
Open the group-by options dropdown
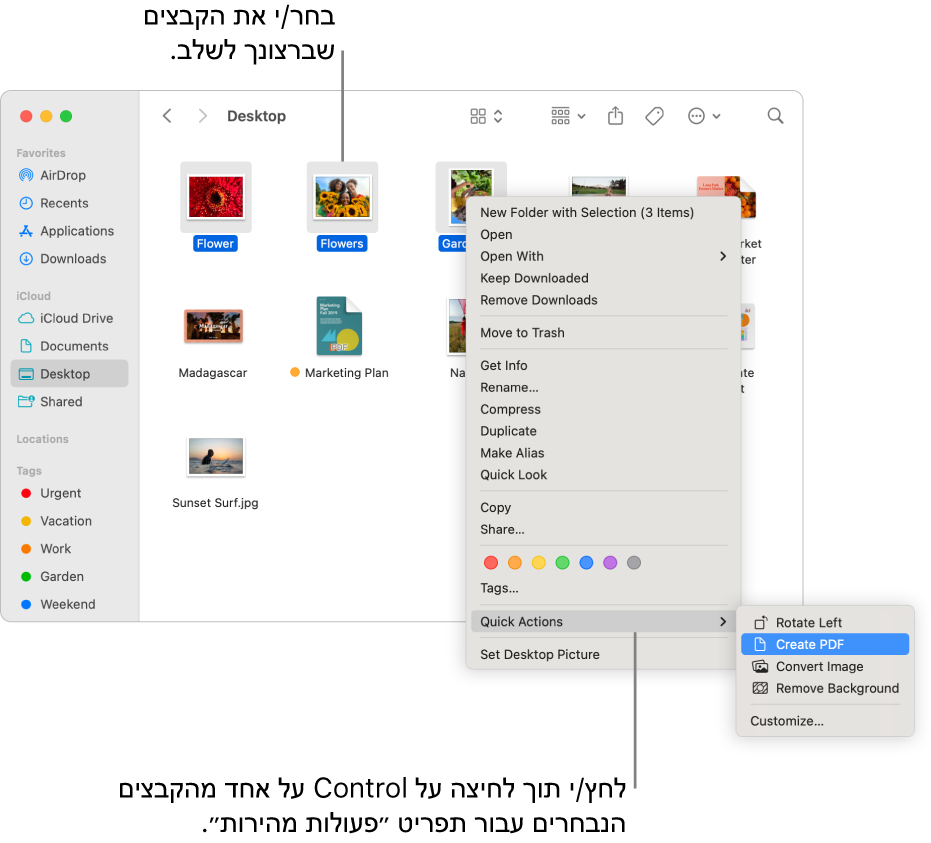[568, 116]
